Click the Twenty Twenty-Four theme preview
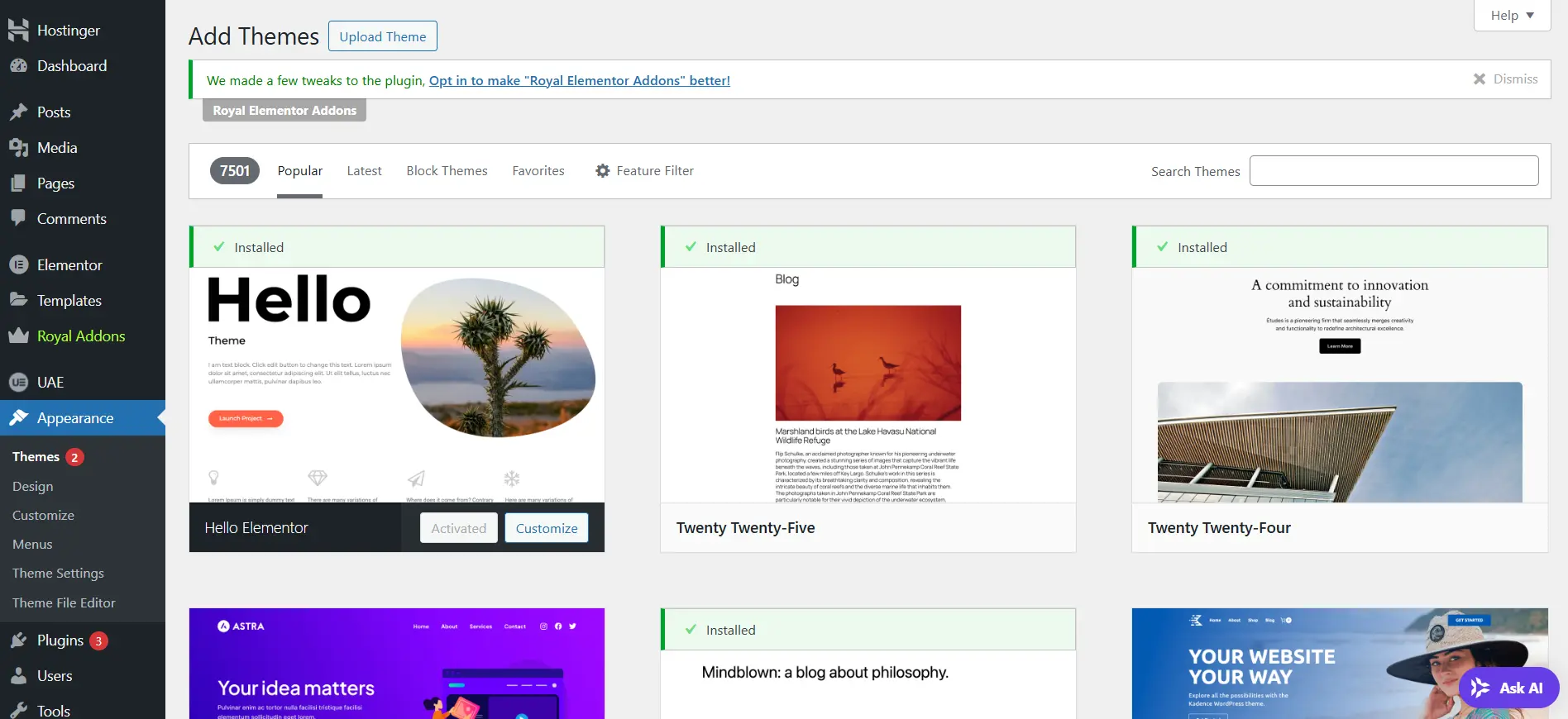Screen dimensions: 1568x719 pyautogui.click(x=1340, y=385)
